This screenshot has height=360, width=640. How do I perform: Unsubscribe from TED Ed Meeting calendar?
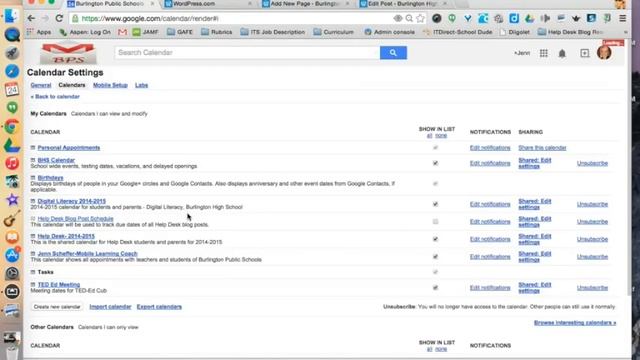[592, 288]
